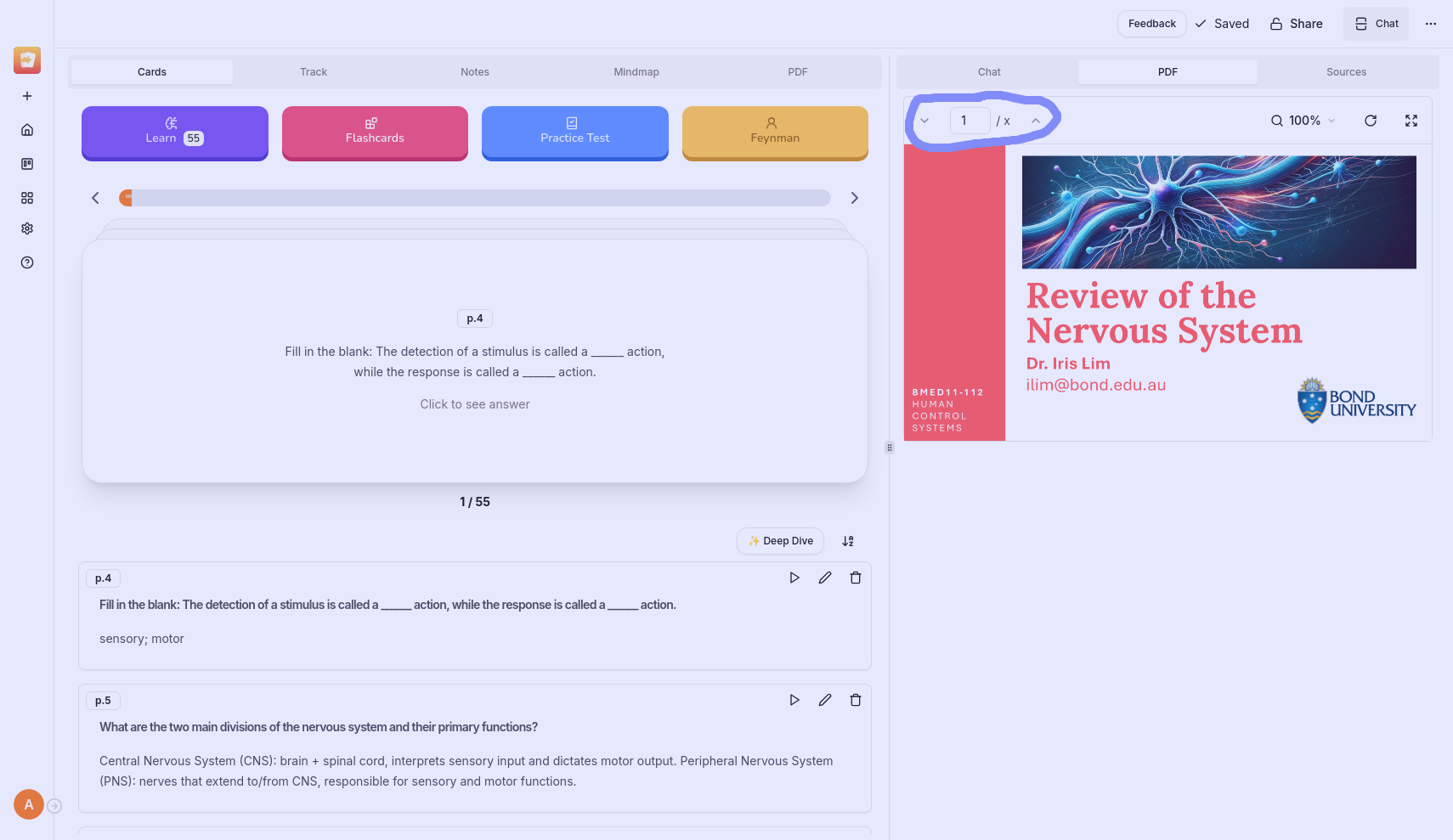Image resolution: width=1453 pixels, height=840 pixels.
Task: Click the PDF page number input field
Action: tap(970, 121)
